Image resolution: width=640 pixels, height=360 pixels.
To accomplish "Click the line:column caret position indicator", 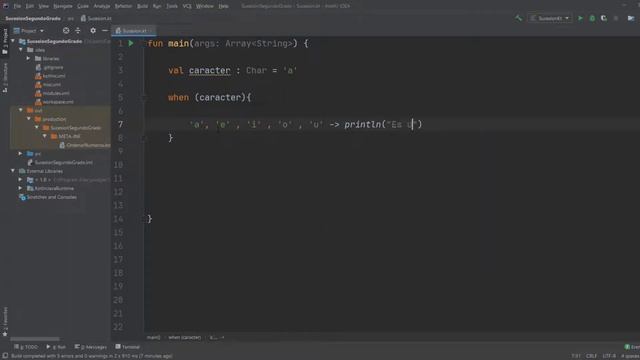I will coord(576,356).
